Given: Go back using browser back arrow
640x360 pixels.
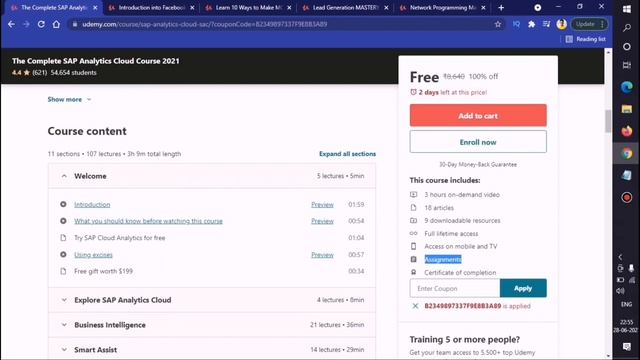Looking at the screenshot, I should coord(11,24).
